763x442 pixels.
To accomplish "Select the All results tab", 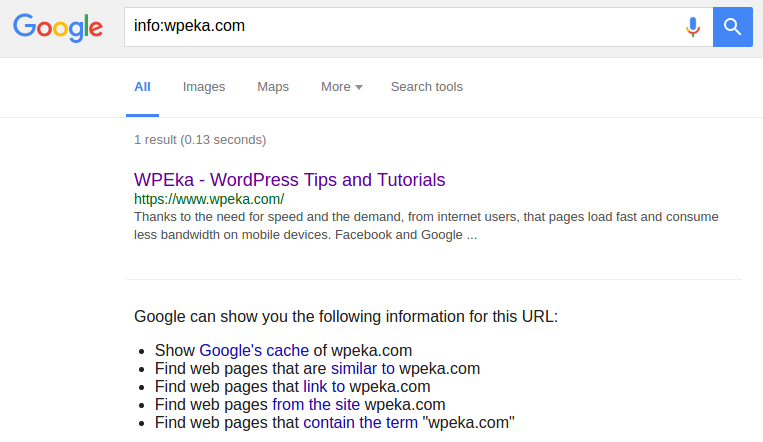I will tap(143, 87).
